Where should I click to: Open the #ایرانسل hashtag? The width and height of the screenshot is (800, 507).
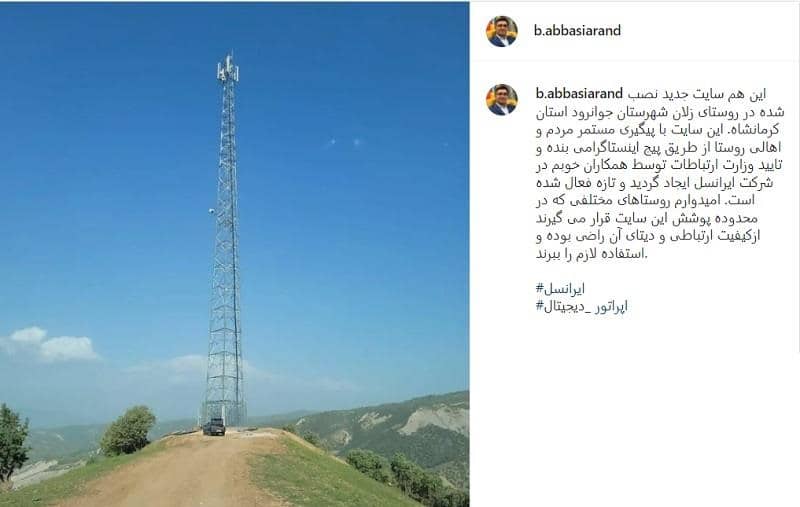(560, 289)
